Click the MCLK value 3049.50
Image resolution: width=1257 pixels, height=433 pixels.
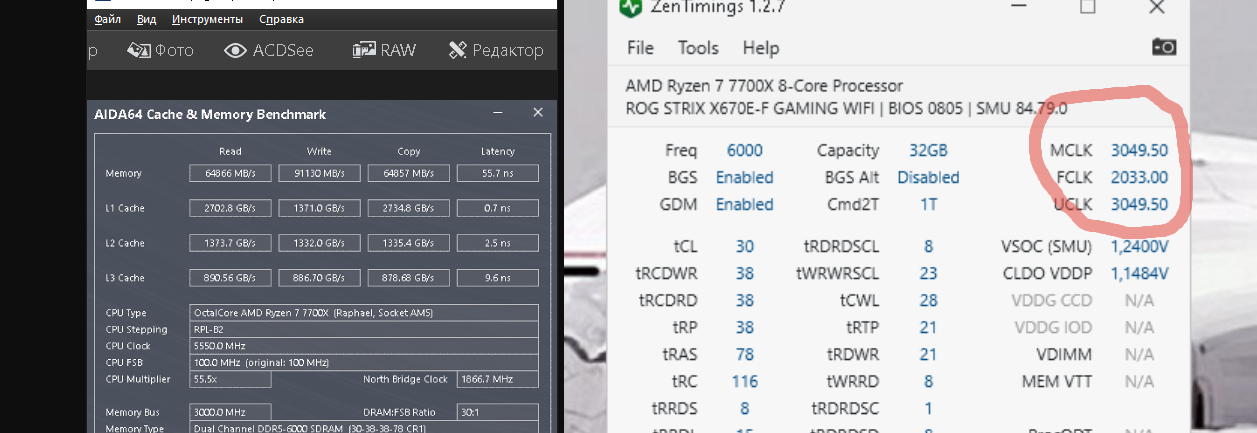(1139, 151)
